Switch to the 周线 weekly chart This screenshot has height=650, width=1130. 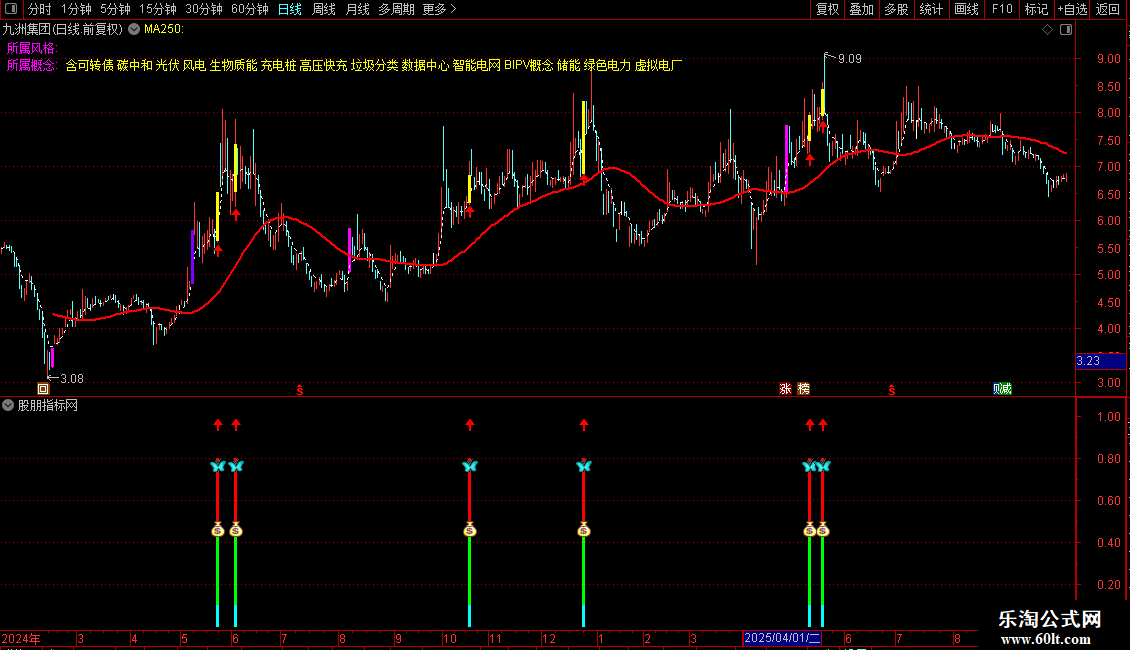(324, 9)
